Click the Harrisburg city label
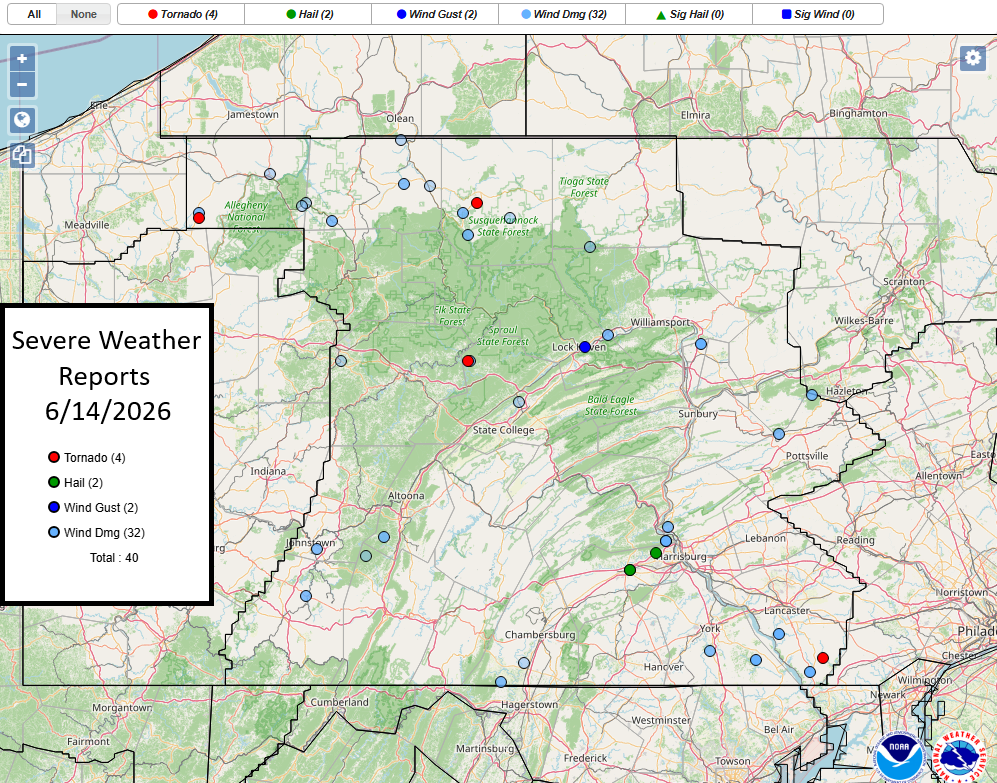 [x=684, y=557]
